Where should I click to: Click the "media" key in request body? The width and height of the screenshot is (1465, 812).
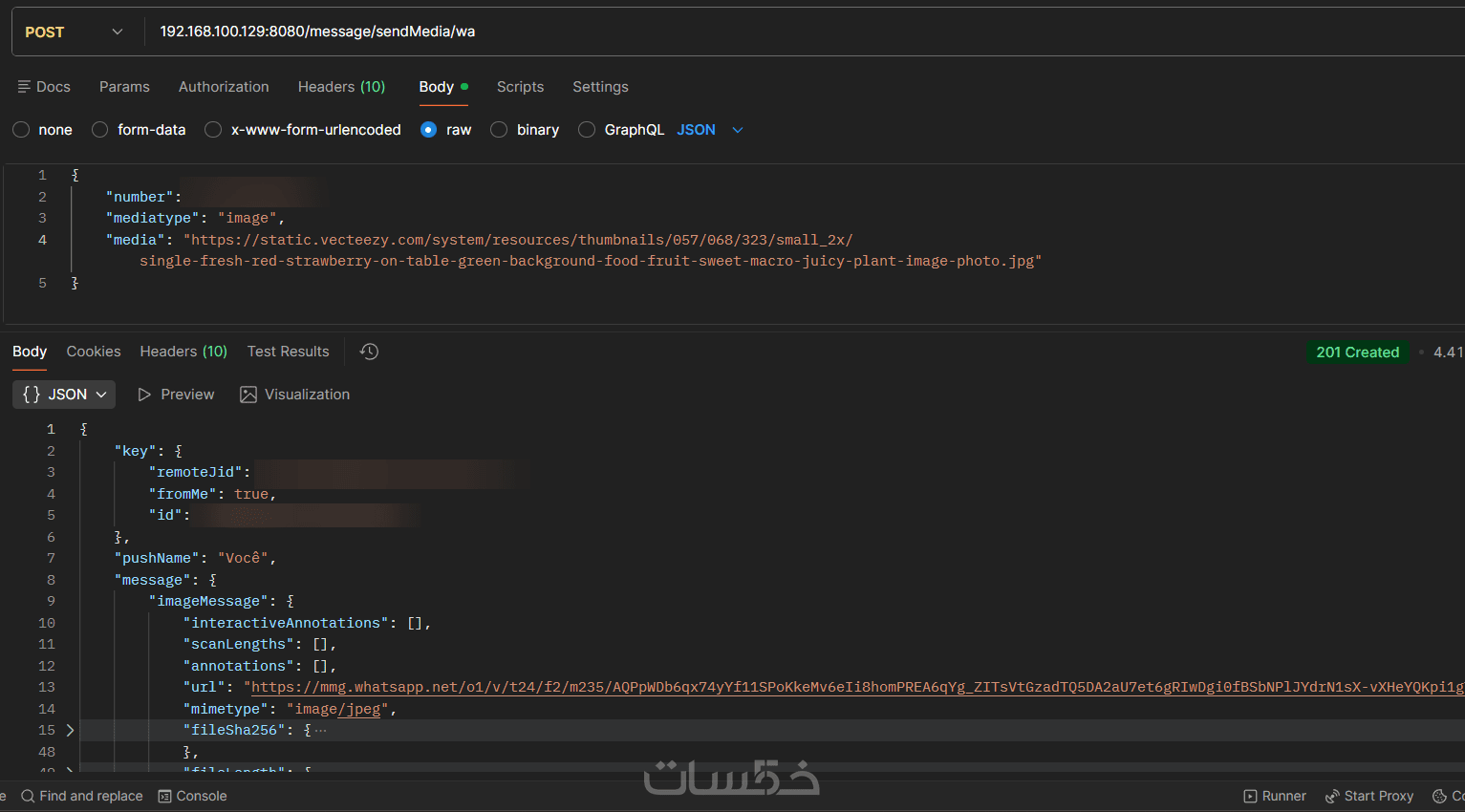pos(136,240)
